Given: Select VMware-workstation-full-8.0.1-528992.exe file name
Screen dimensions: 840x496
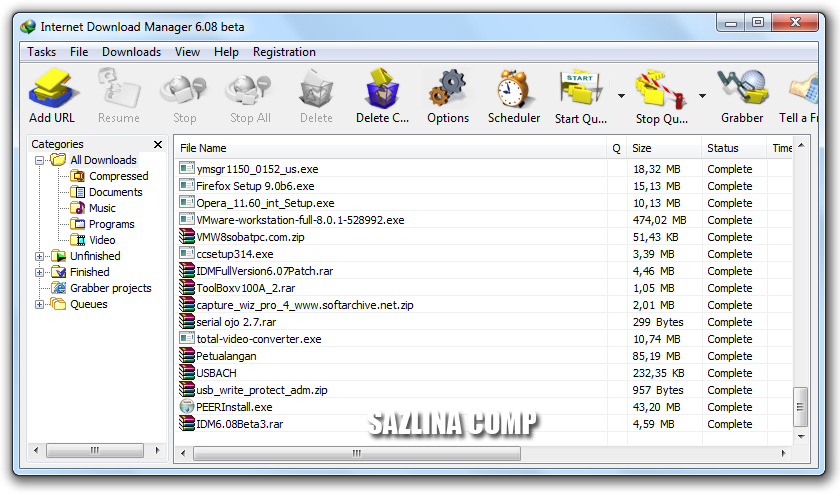Looking at the screenshot, I should (x=300, y=220).
